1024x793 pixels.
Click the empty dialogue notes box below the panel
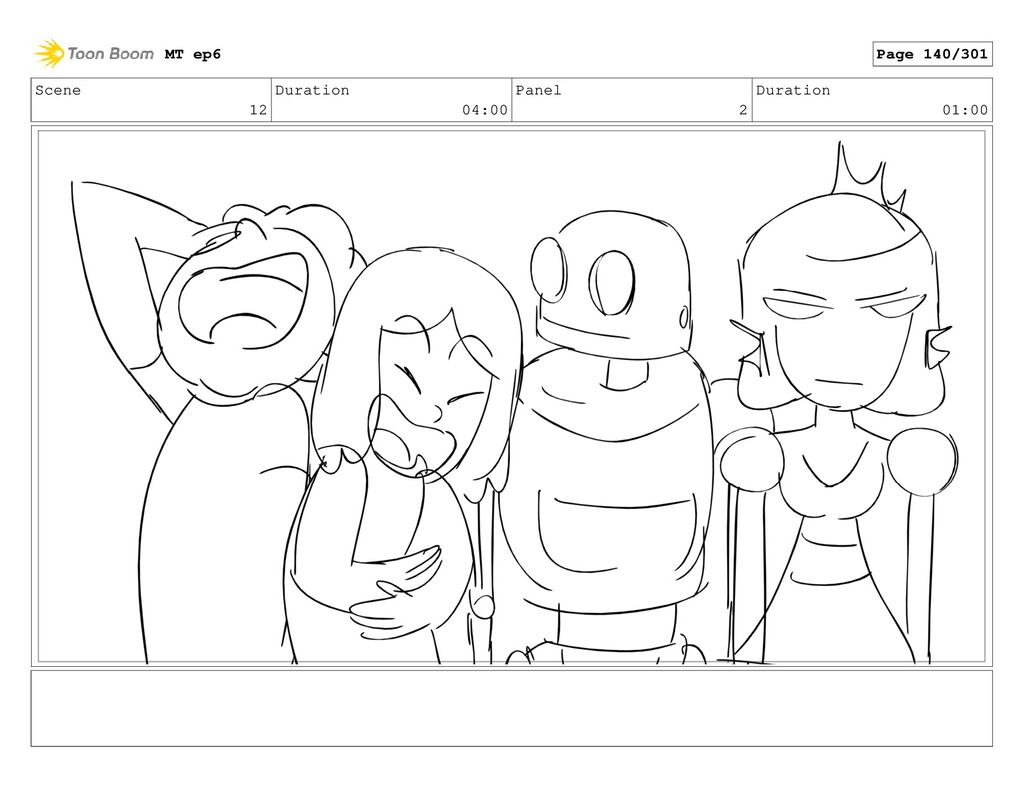tap(511, 708)
